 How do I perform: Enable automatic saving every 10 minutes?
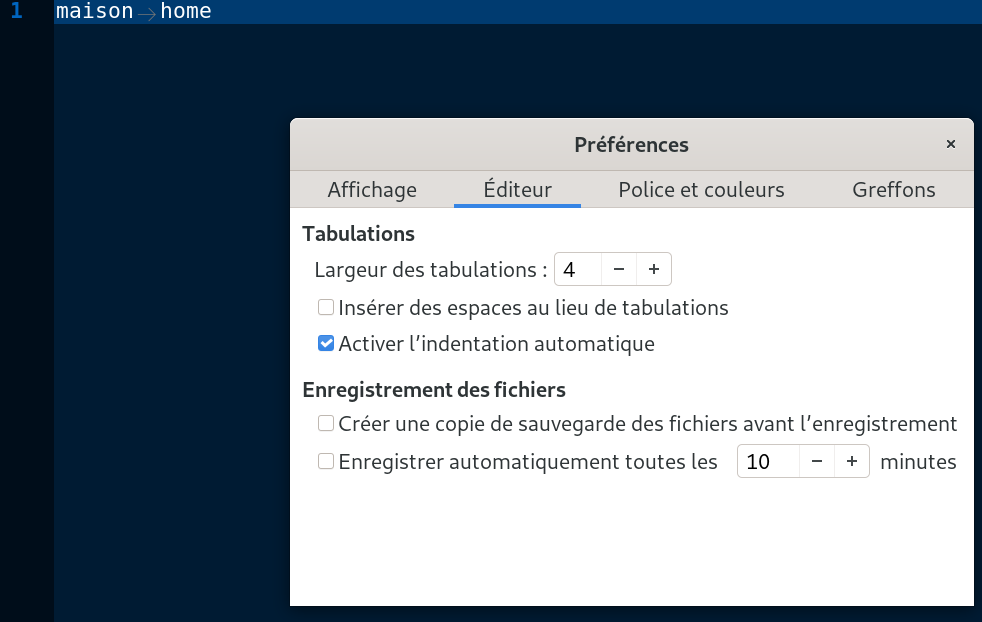(x=325, y=461)
